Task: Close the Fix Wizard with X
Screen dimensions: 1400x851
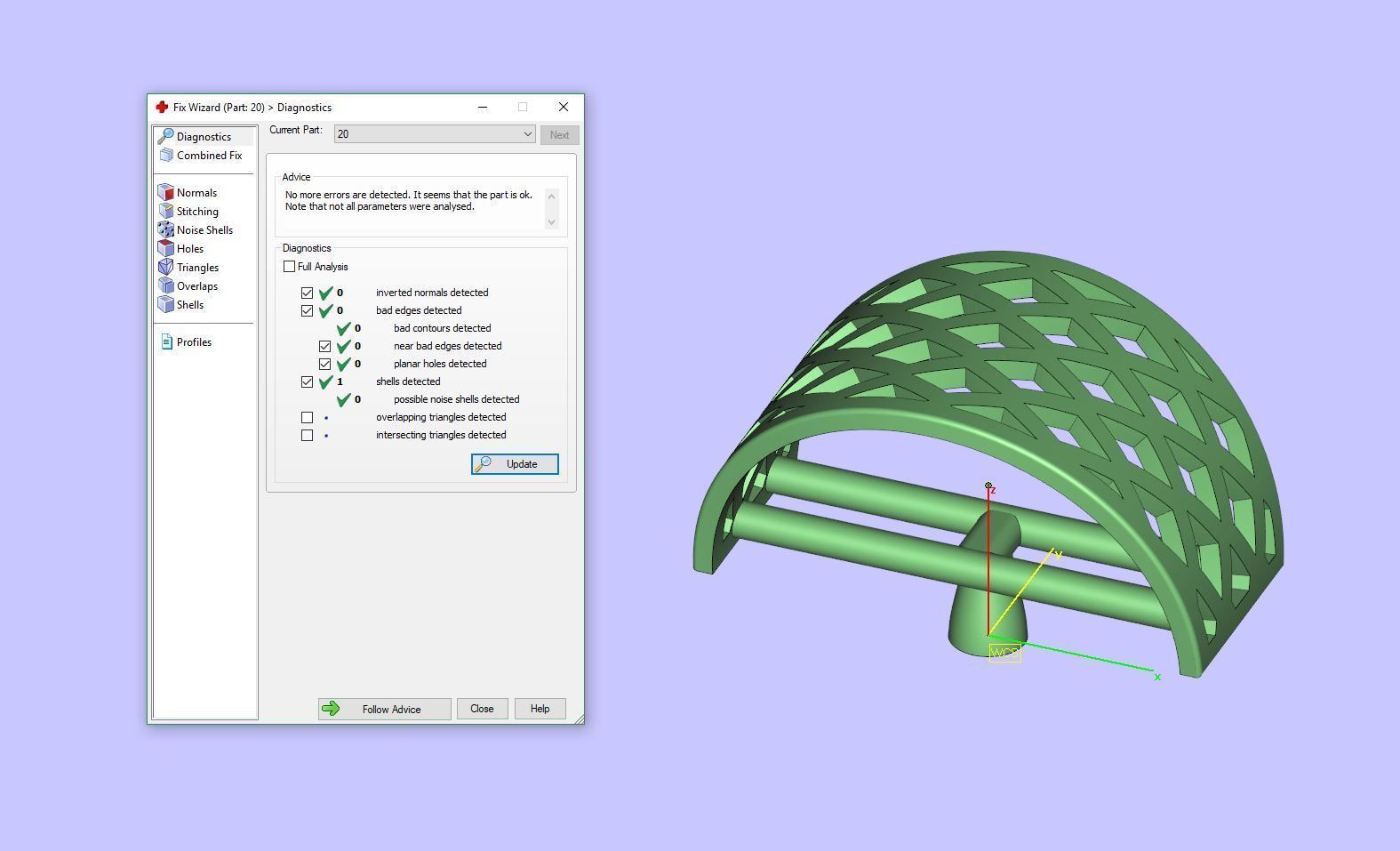Action: pyautogui.click(x=564, y=107)
